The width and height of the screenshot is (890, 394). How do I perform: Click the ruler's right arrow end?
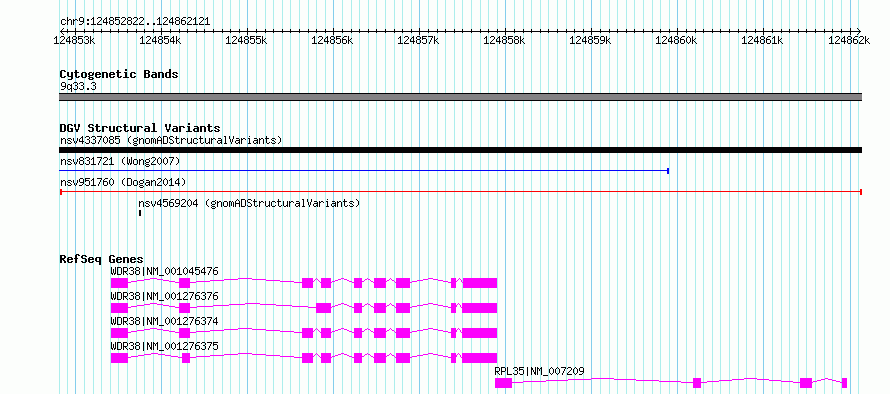pyautogui.click(x=859, y=31)
